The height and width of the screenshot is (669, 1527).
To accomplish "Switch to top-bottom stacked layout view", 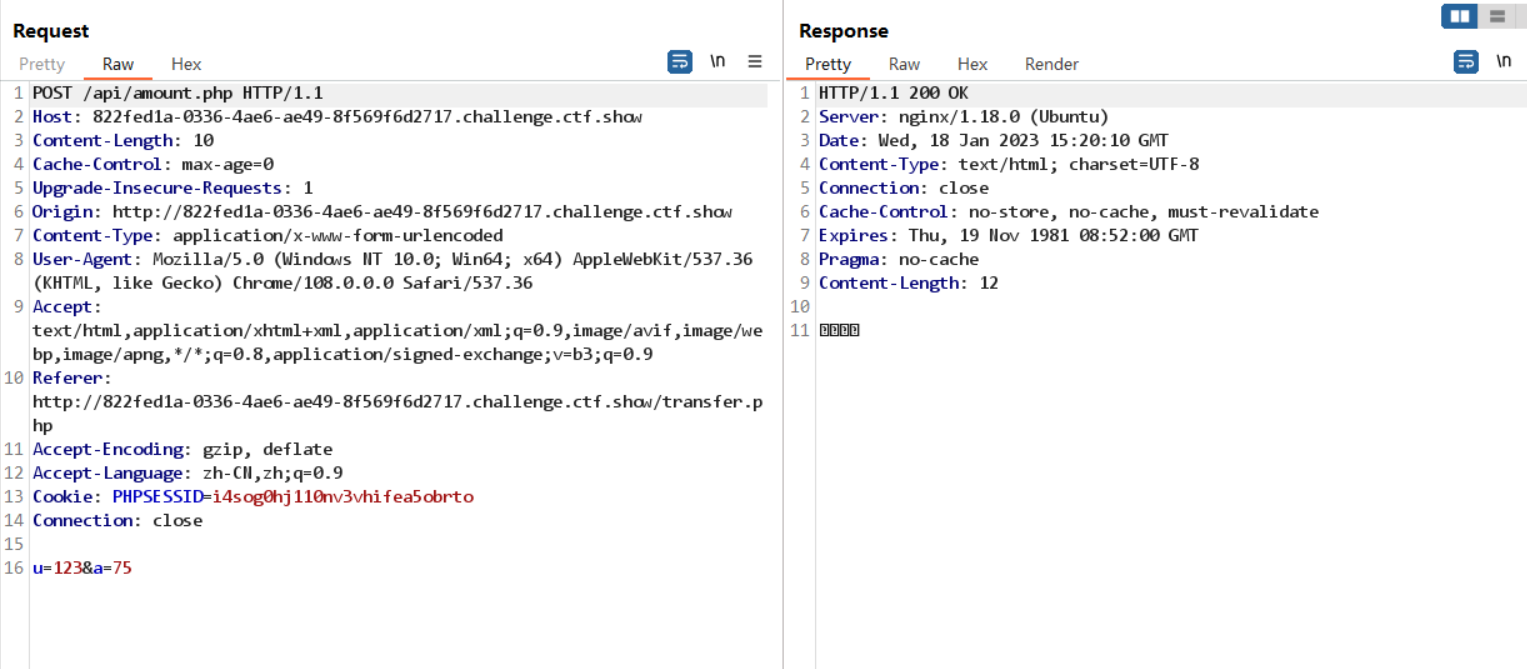I will [x=1497, y=16].
